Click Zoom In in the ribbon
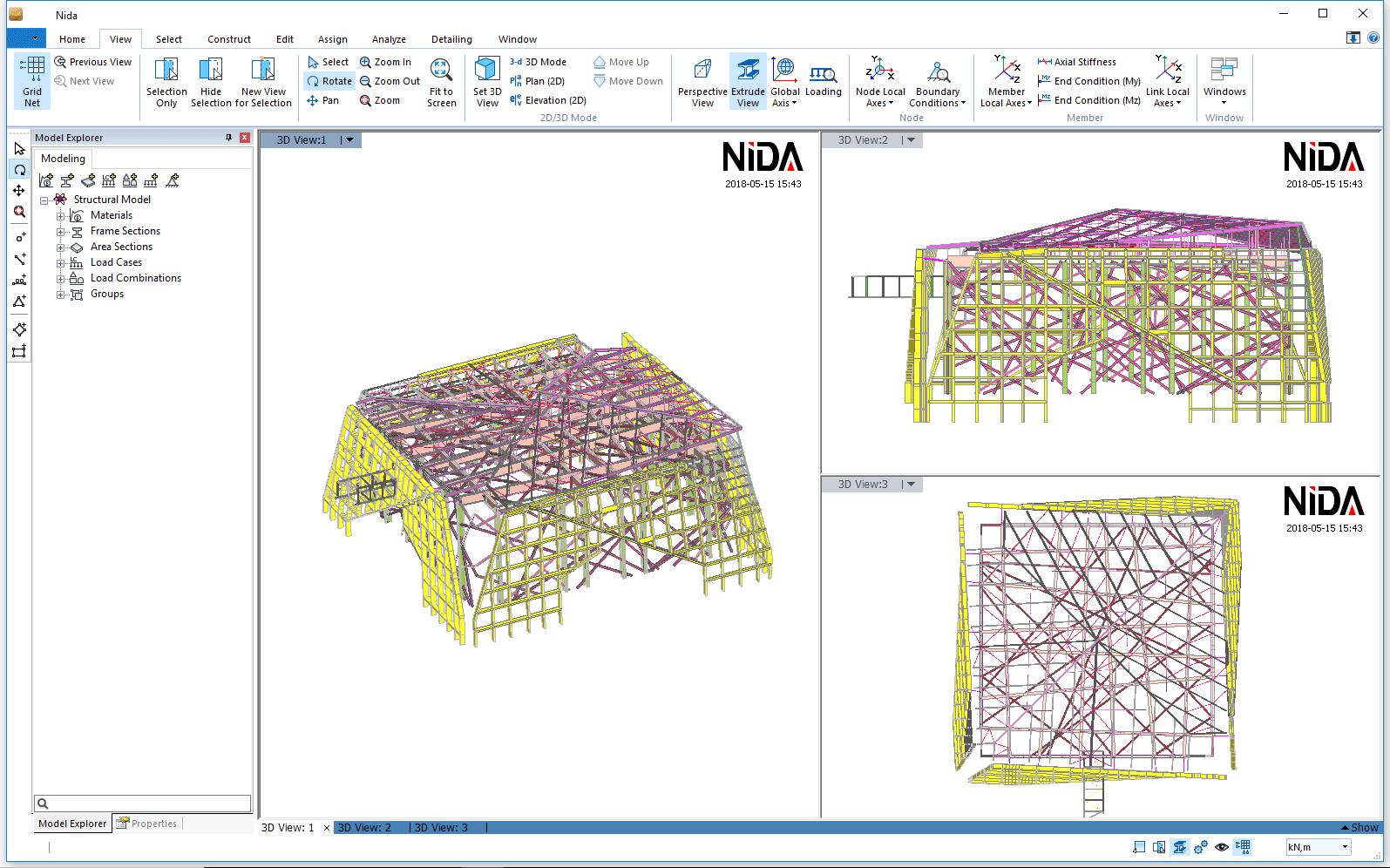 tap(386, 62)
